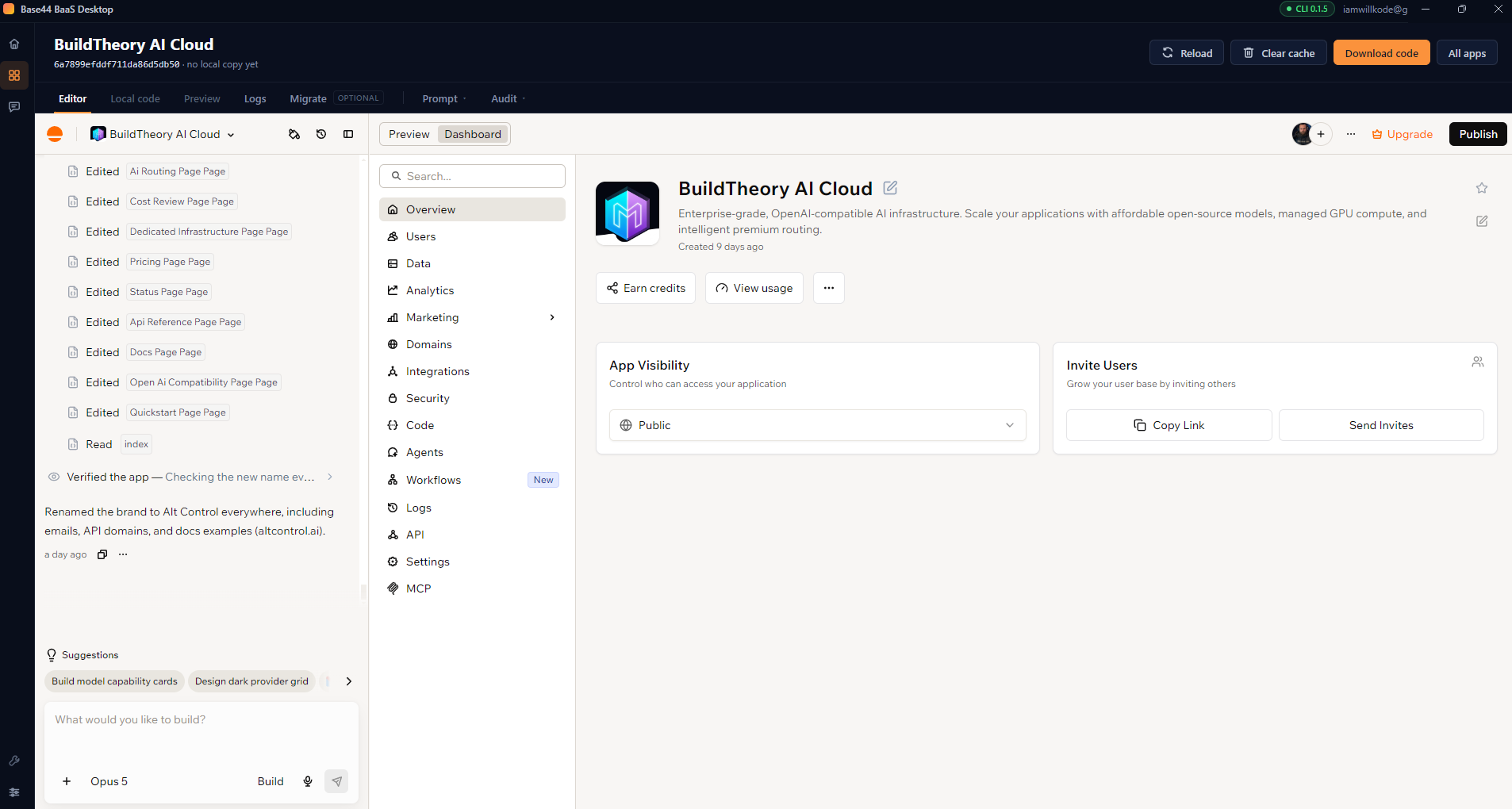This screenshot has height=809, width=1512.
Task: Click the View usage button
Action: [754, 288]
